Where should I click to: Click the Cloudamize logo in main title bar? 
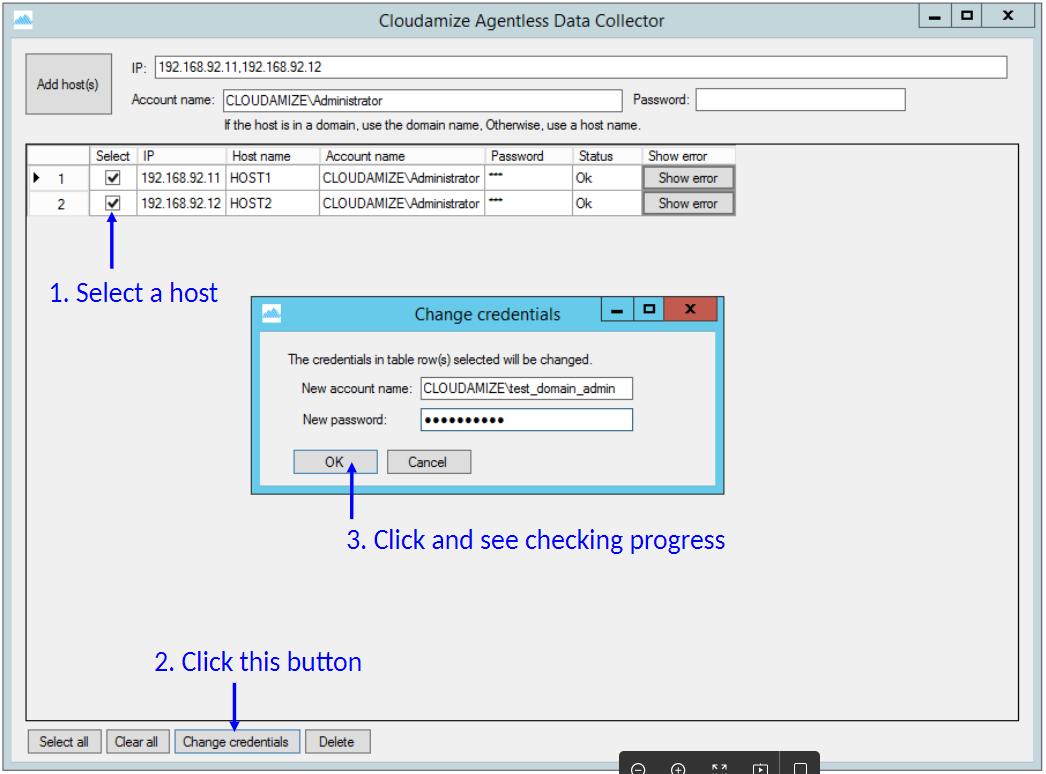[x=23, y=20]
